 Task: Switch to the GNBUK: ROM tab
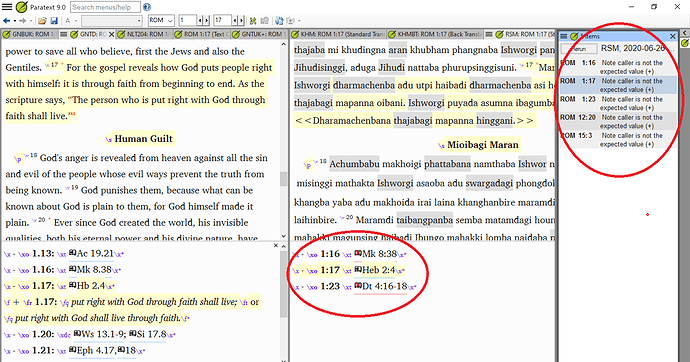click(x=29, y=34)
